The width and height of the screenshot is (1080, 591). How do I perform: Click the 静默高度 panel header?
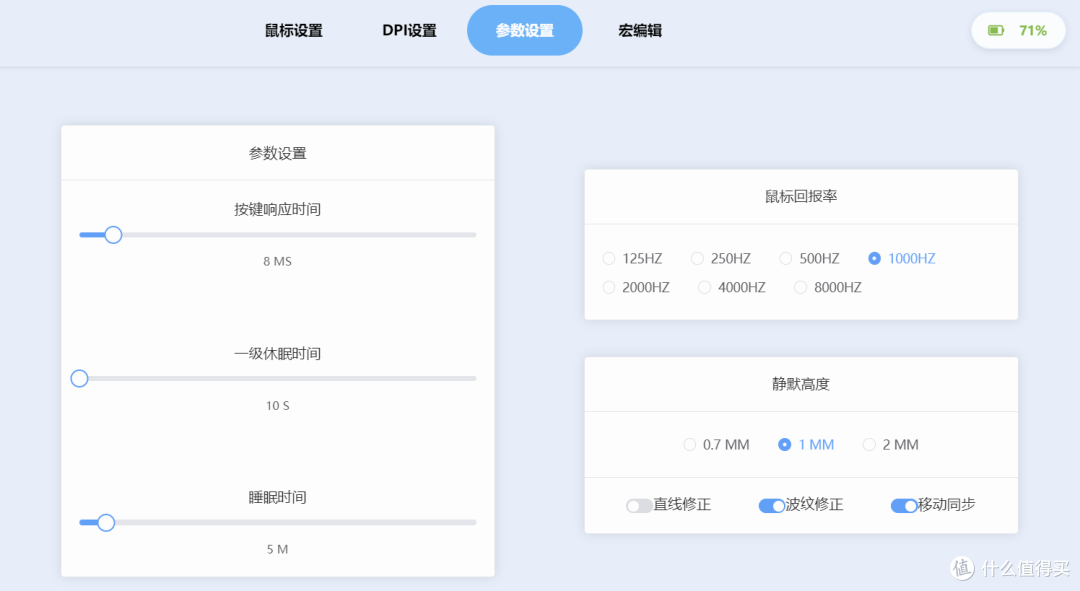coord(801,384)
